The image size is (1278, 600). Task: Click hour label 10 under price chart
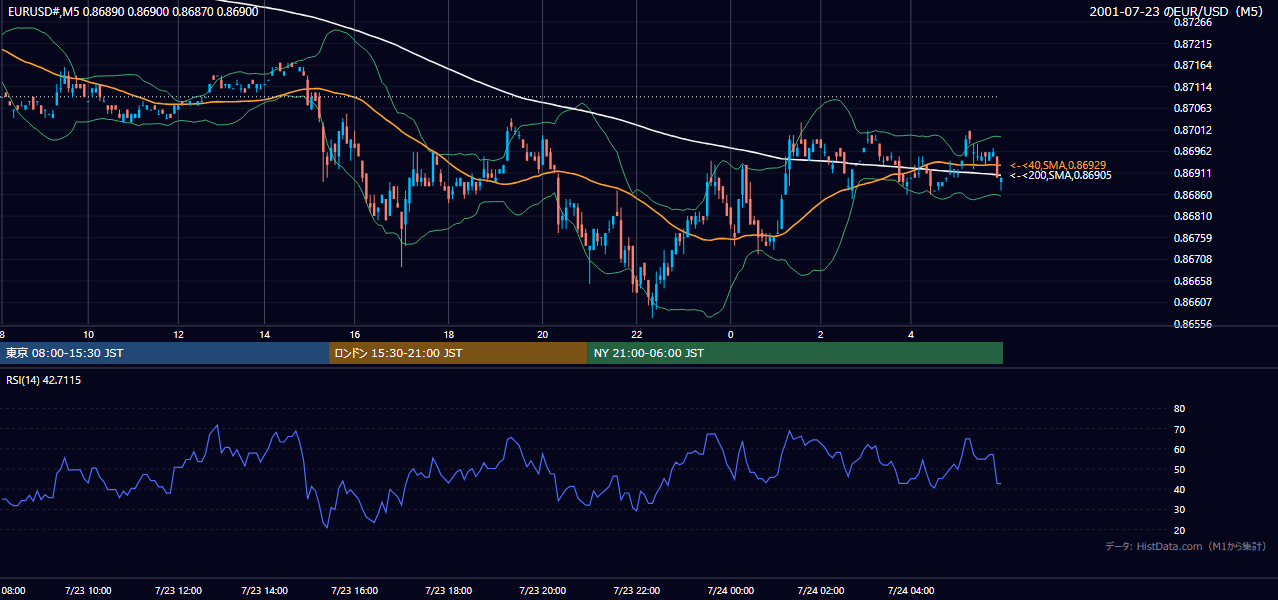coord(88,334)
